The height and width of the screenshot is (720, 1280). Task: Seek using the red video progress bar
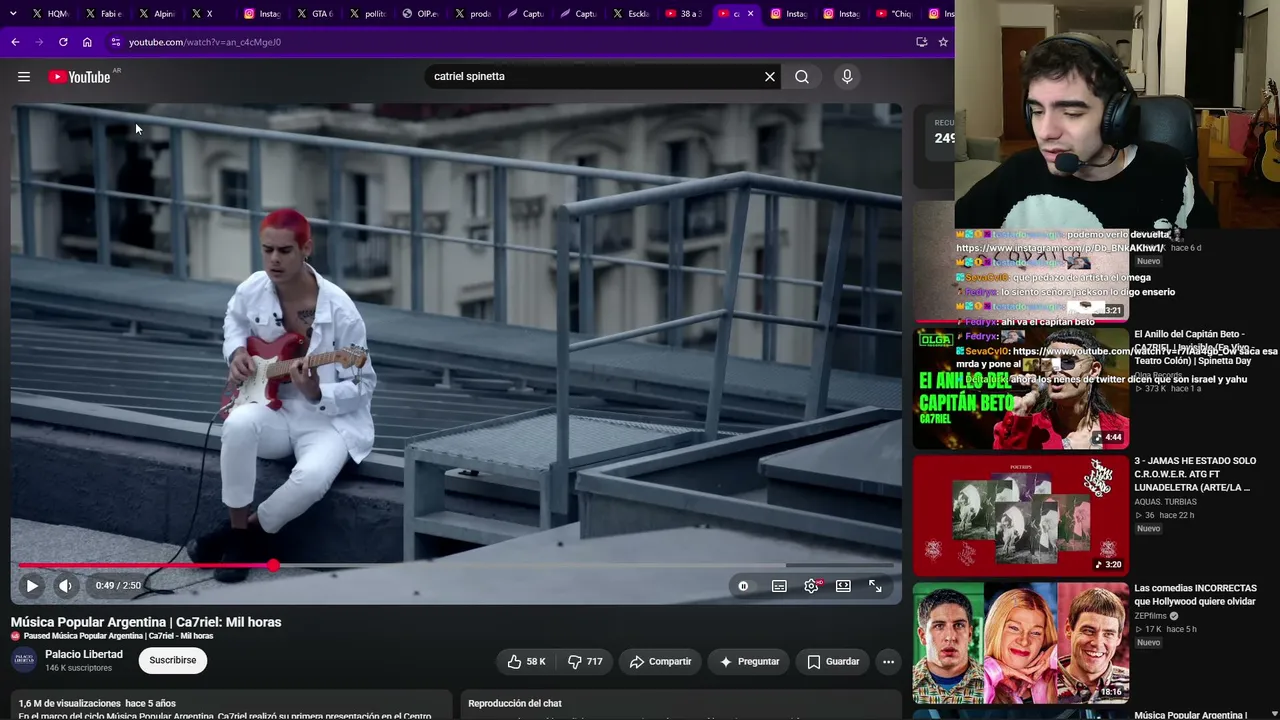pyautogui.click(x=456, y=566)
